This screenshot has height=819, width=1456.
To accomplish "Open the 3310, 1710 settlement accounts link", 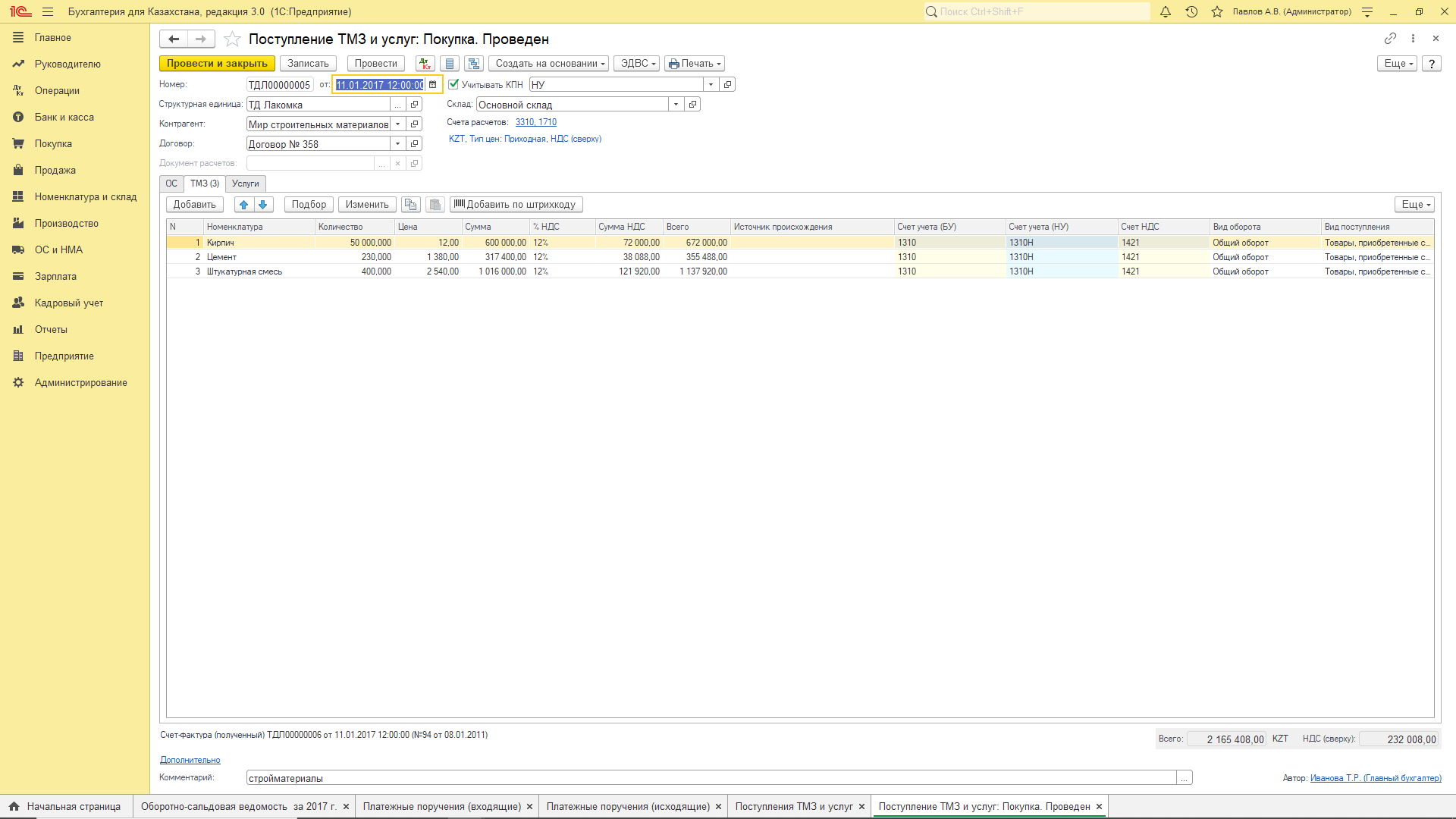I will coord(535,122).
